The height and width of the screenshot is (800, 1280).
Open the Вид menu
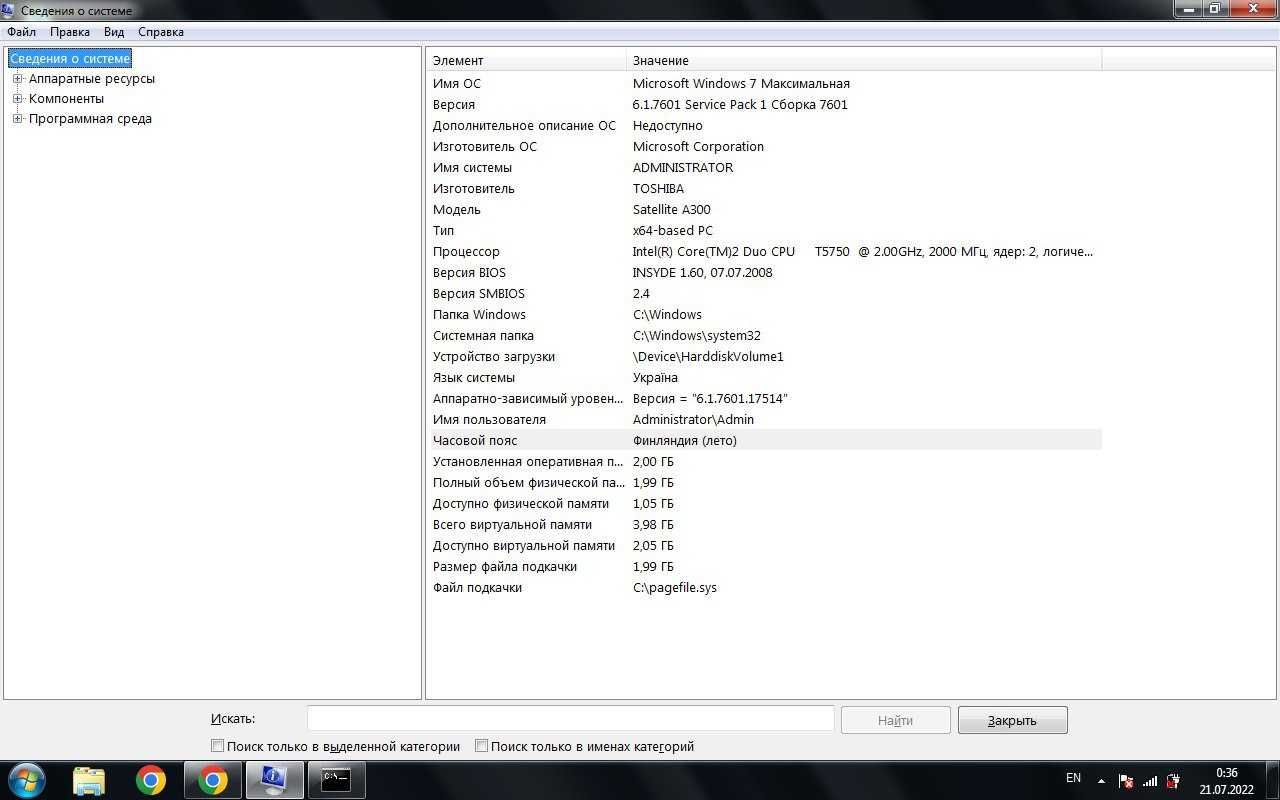point(114,32)
